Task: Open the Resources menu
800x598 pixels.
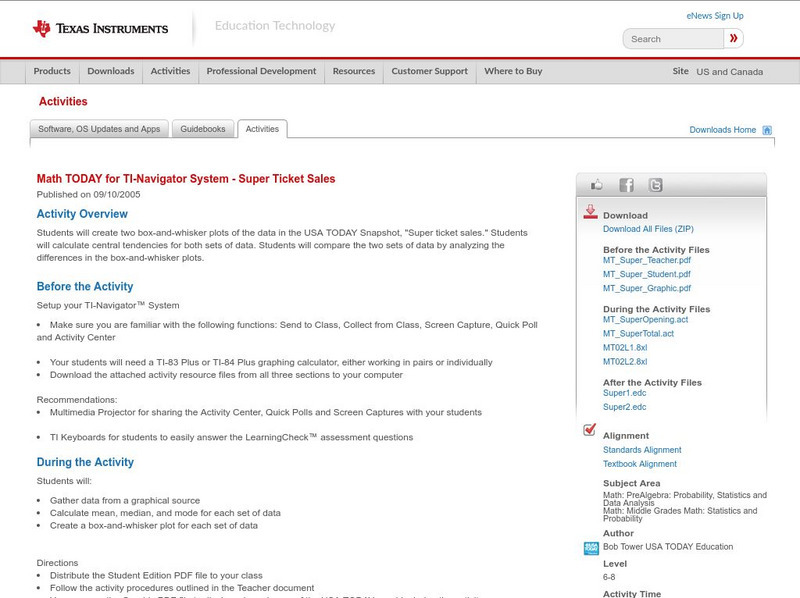Action: pos(354,71)
